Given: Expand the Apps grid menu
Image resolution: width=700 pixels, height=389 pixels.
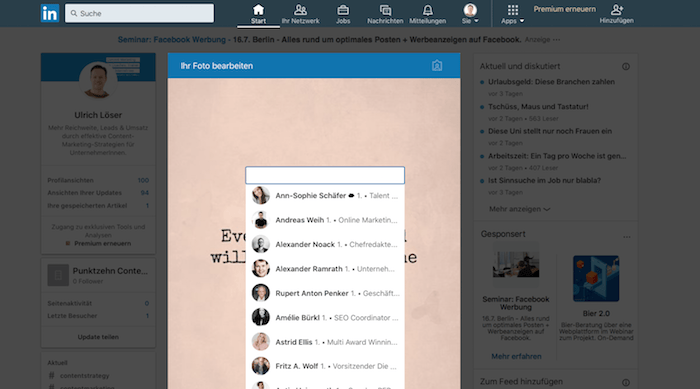Looking at the screenshot, I should [x=512, y=14].
